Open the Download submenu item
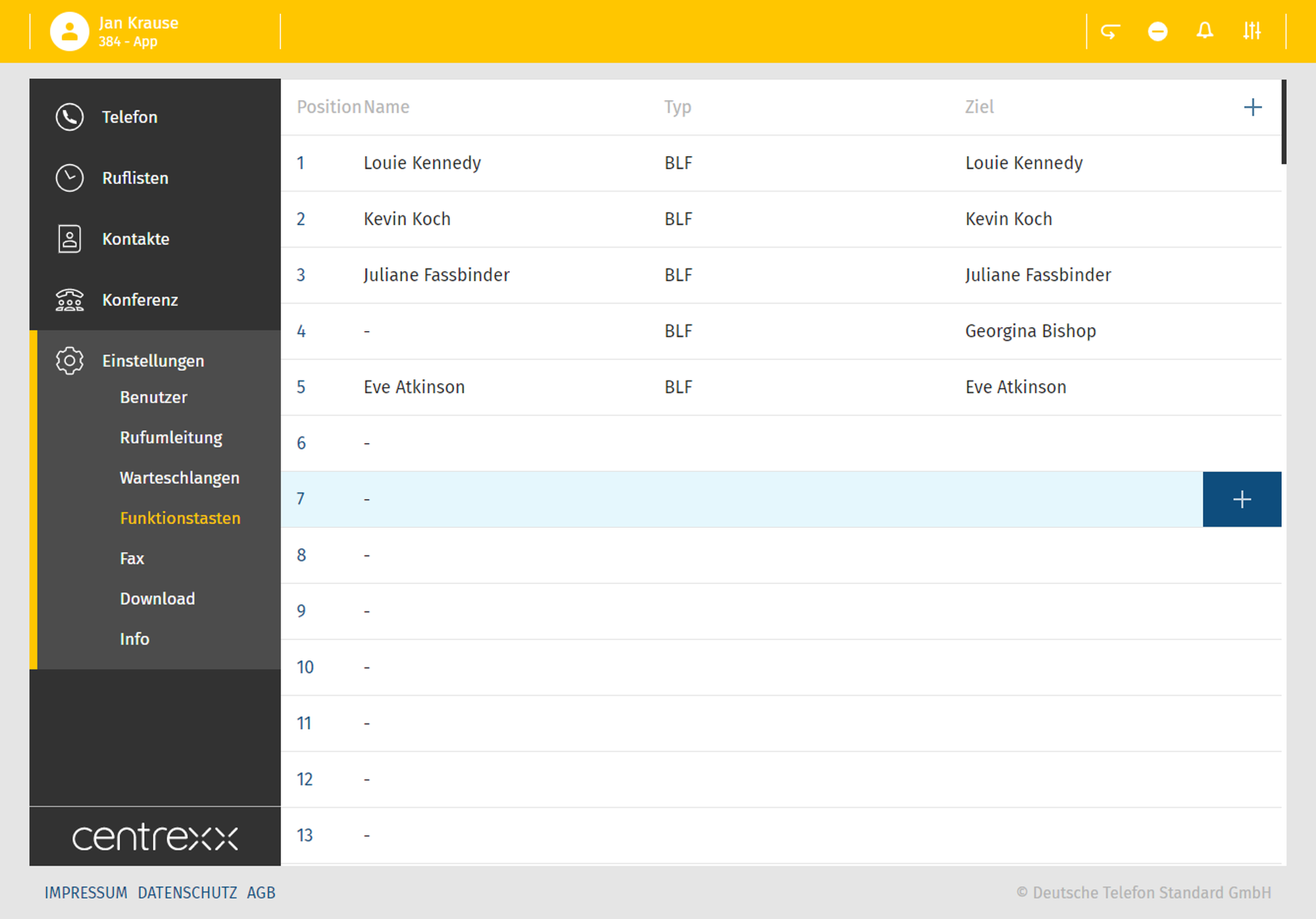The width and height of the screenshot is (1316, 919). click(157, 599)
